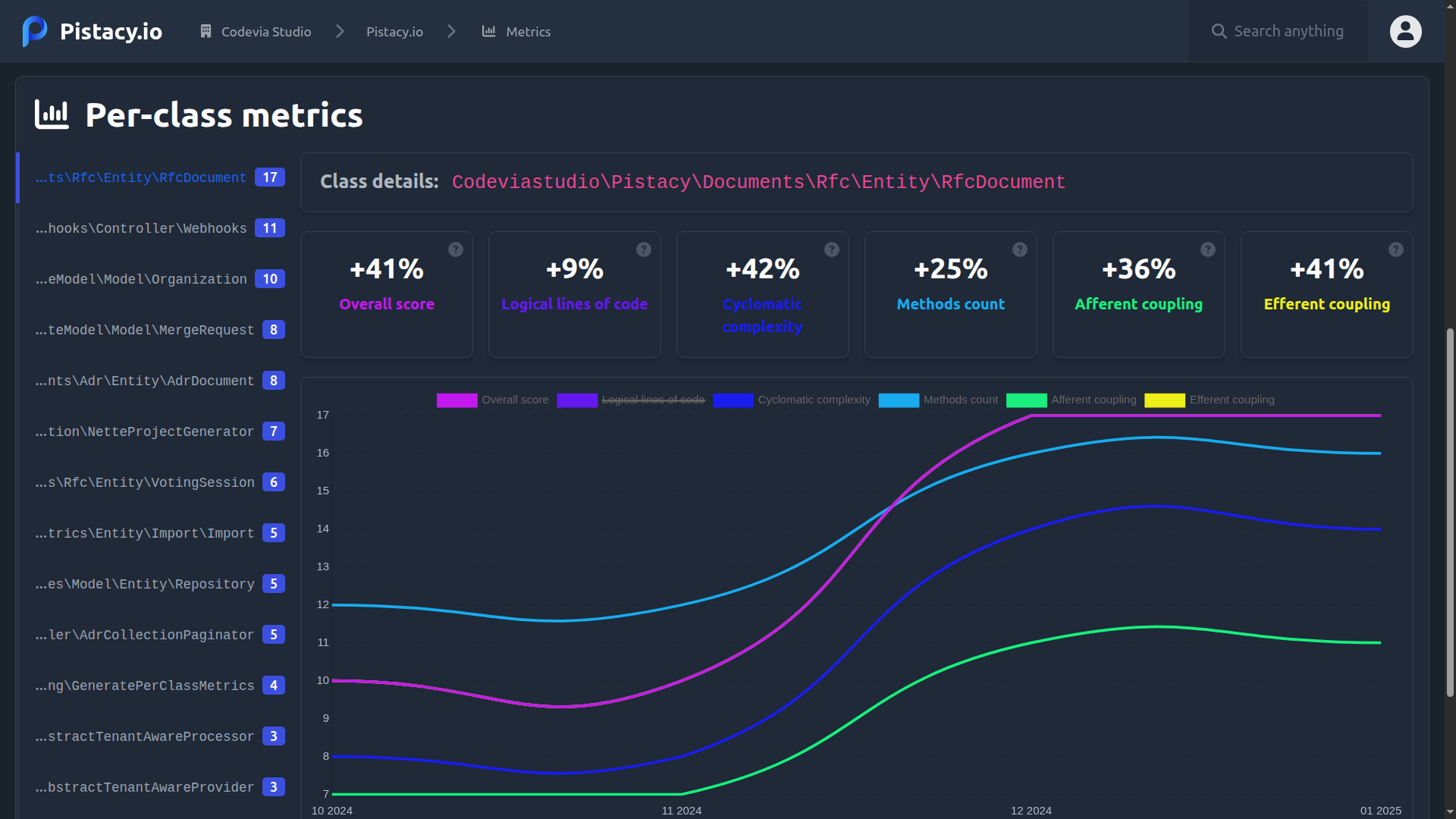Click the Efferent coupling +41% card
The width and height of the screenshot is (1456, 819).
tap(1327, 294)
